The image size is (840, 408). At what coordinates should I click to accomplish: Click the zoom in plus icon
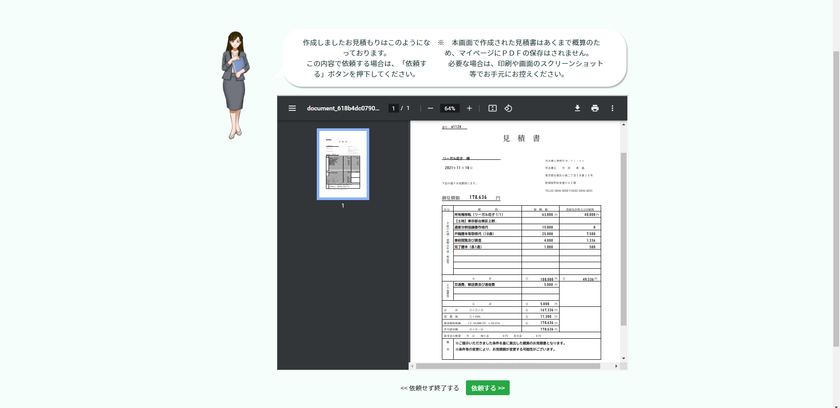(x=469, y=108)
